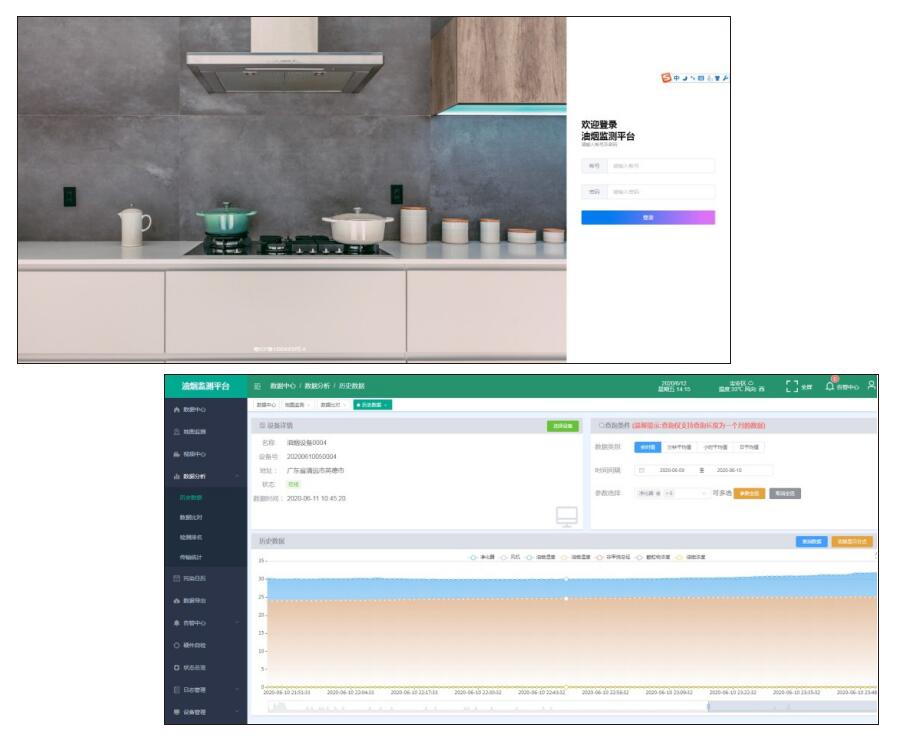Open 数据中心 in the left sidebar
The width and height of the screenshot is (899, 743).
click(x=193, y=409)
